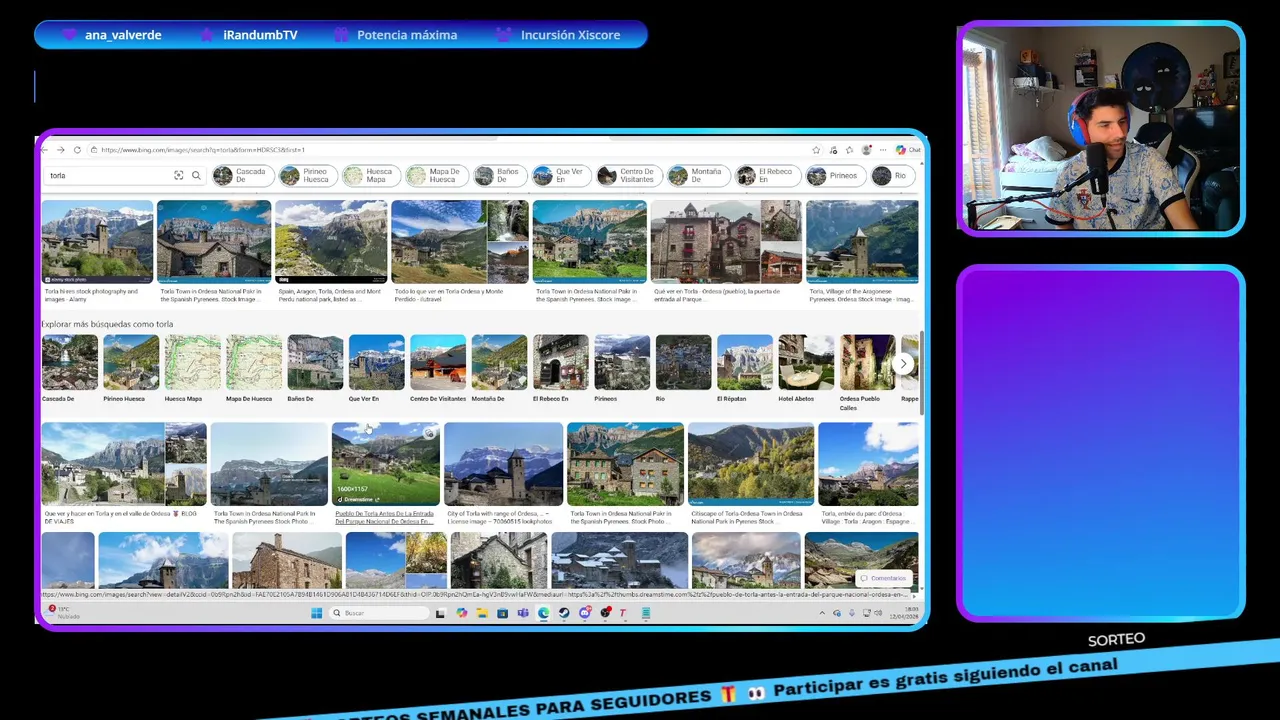The image size is (1280, 720).
Task: Open visual search camera icon
Action: [178, 175]
